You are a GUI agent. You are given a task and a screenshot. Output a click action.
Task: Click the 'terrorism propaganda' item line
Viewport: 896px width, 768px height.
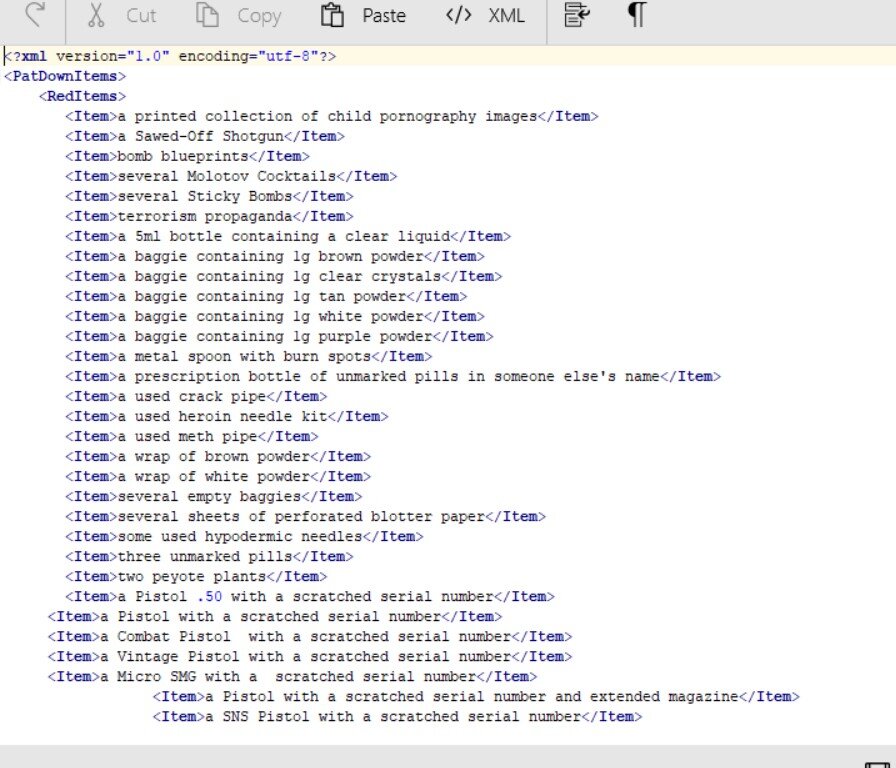tap(209, 216)
